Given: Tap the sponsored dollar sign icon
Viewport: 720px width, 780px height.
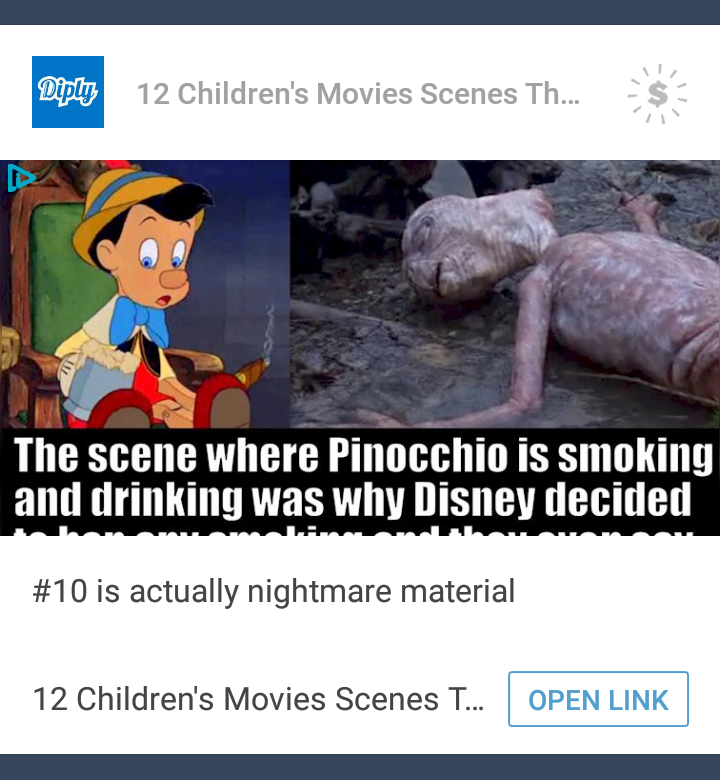Looking at the screenshot, I should (658, 94).
